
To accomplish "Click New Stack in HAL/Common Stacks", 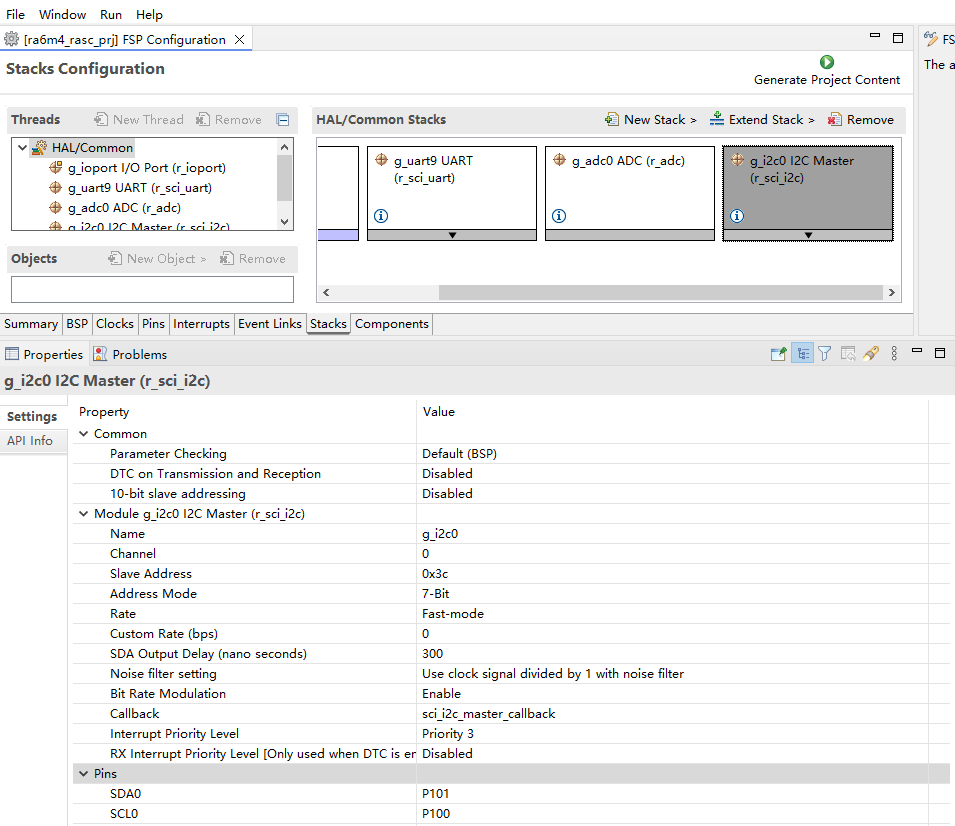I will (650, 119).
